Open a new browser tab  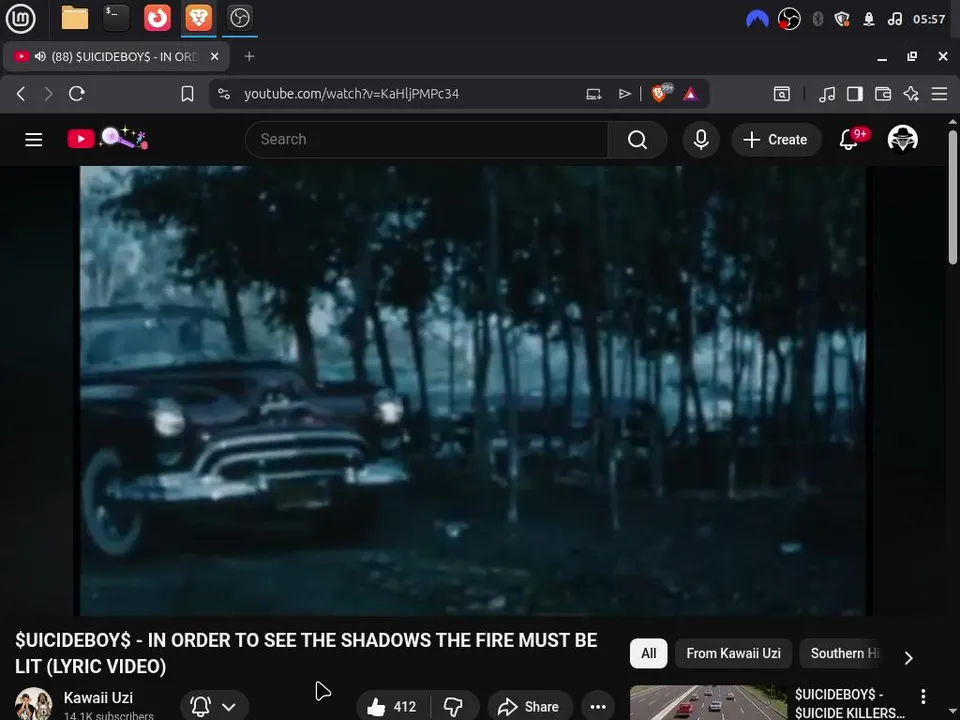(249, 56)
